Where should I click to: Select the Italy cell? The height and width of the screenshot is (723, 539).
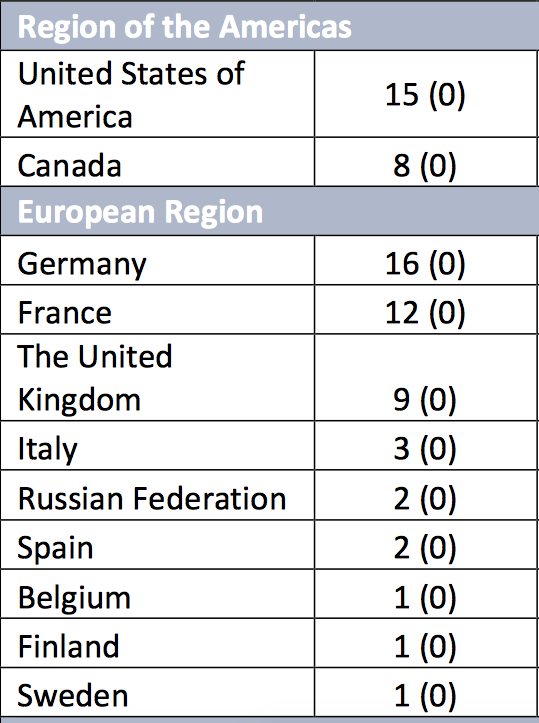[x=157, y=445]
